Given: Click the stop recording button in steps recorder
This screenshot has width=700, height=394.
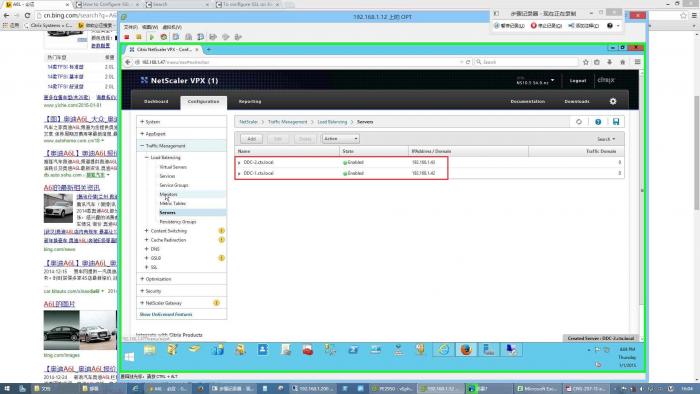Looking at the screenshot, I should pyautogui.click(x=546, y=26).
